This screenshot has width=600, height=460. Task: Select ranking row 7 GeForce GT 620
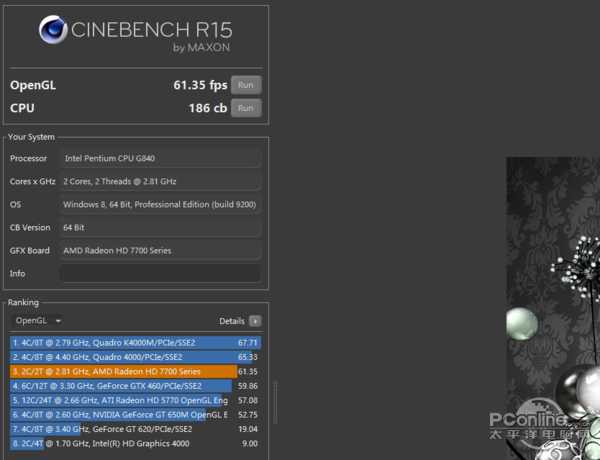[135, 429]
